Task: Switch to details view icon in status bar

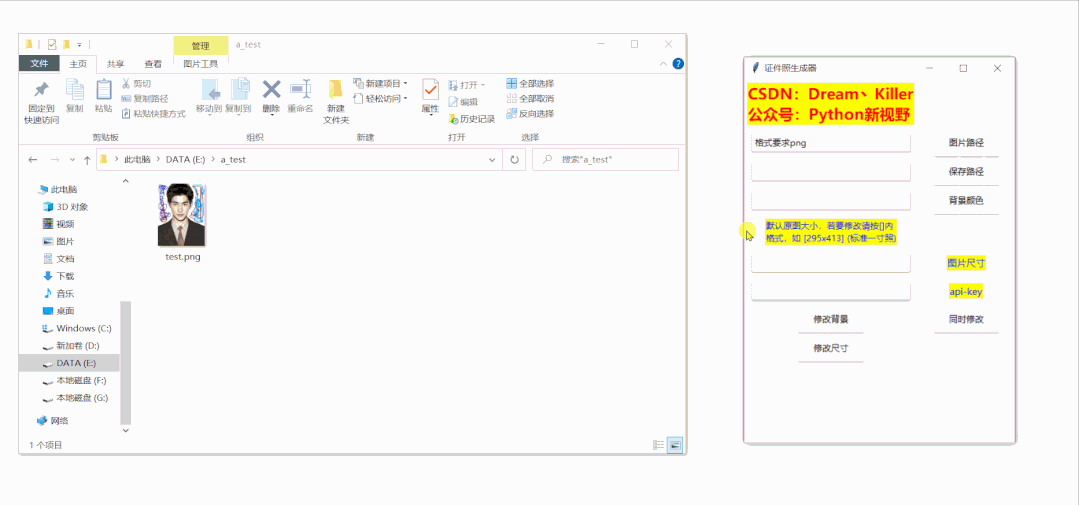Action: 659,445
